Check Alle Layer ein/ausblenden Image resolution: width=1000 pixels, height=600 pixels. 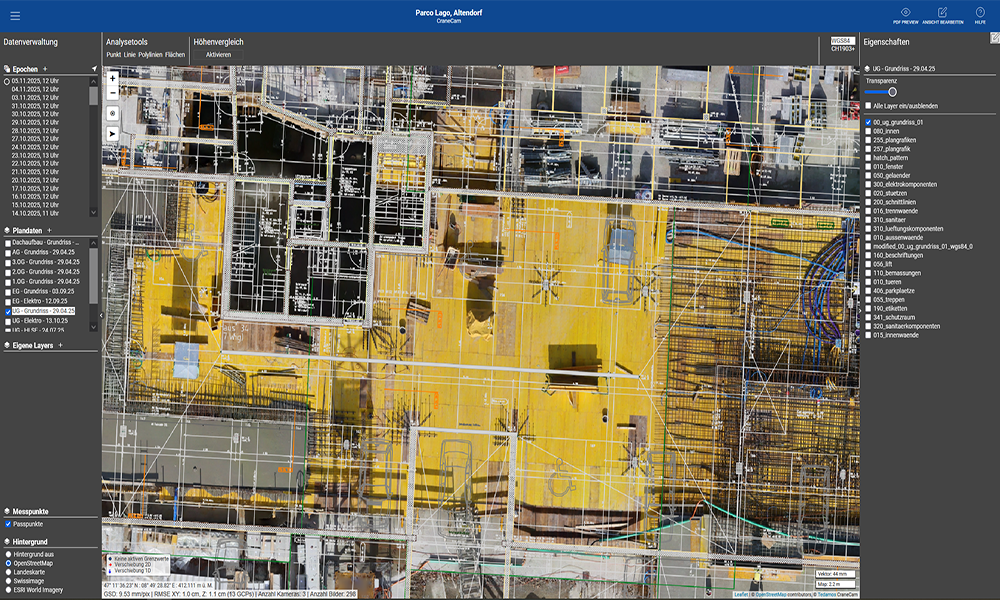click(869, 105)
